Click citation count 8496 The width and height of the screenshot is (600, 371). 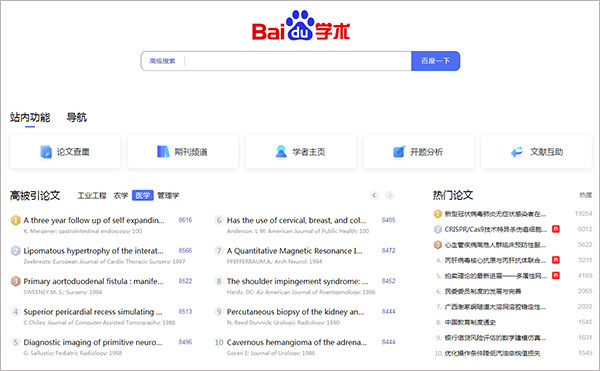(185, 342)
